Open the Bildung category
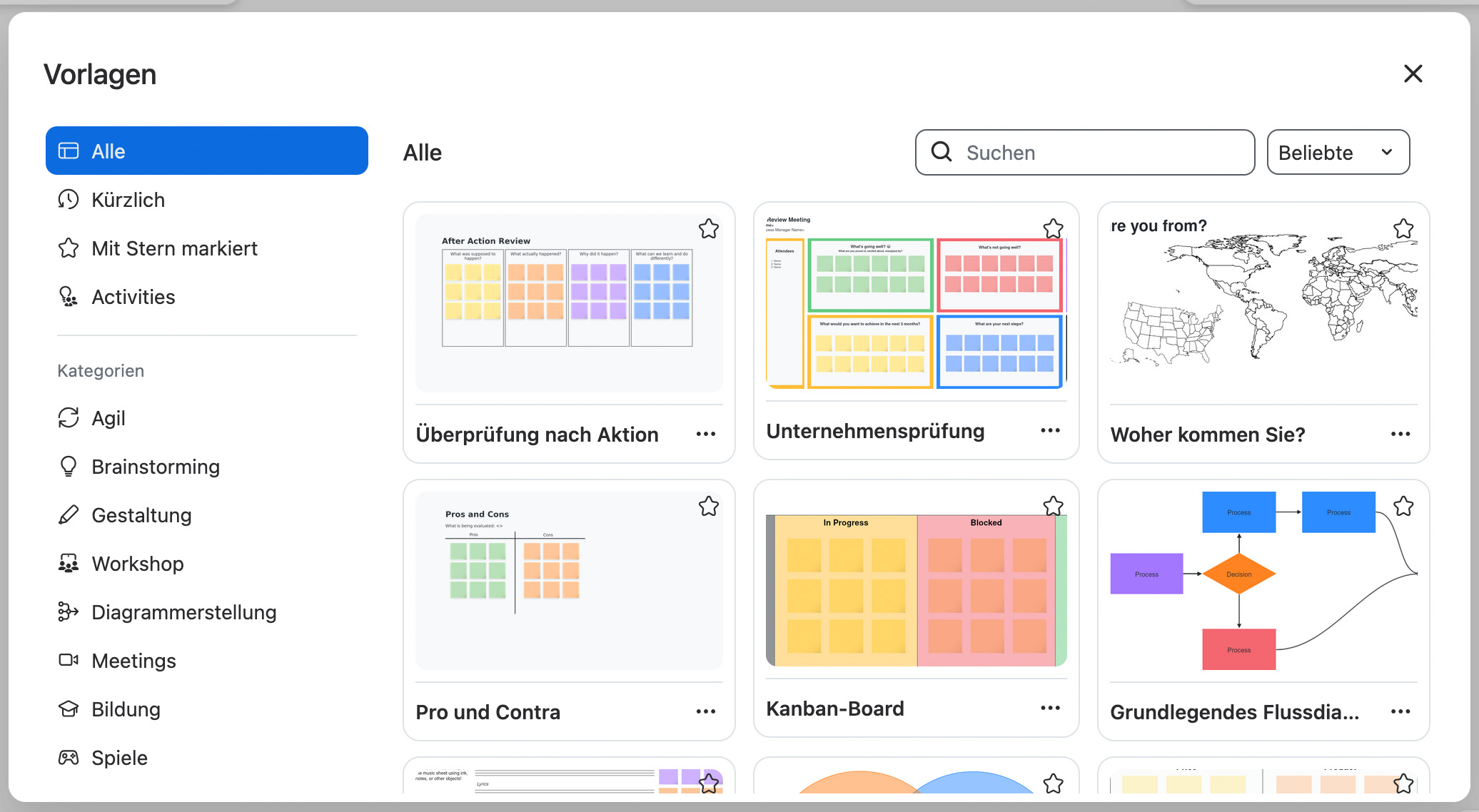Screen dimensions: 1479x812 [126, 709]
